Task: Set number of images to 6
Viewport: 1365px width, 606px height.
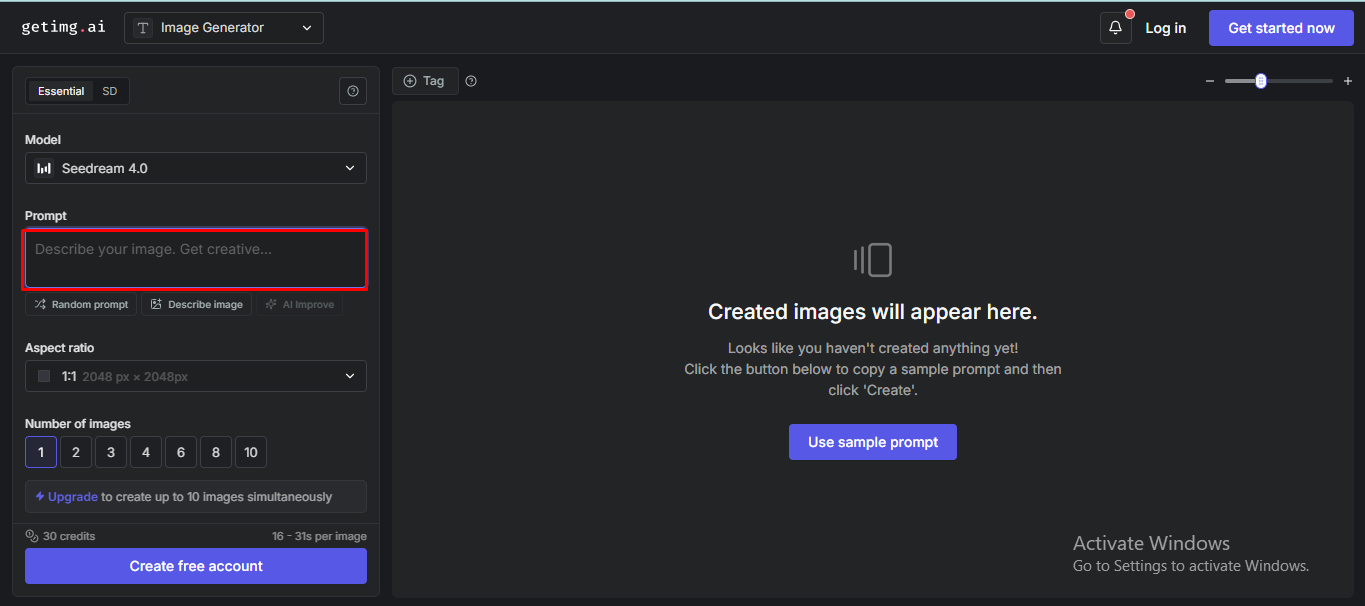Action: [x=181, y=452]
